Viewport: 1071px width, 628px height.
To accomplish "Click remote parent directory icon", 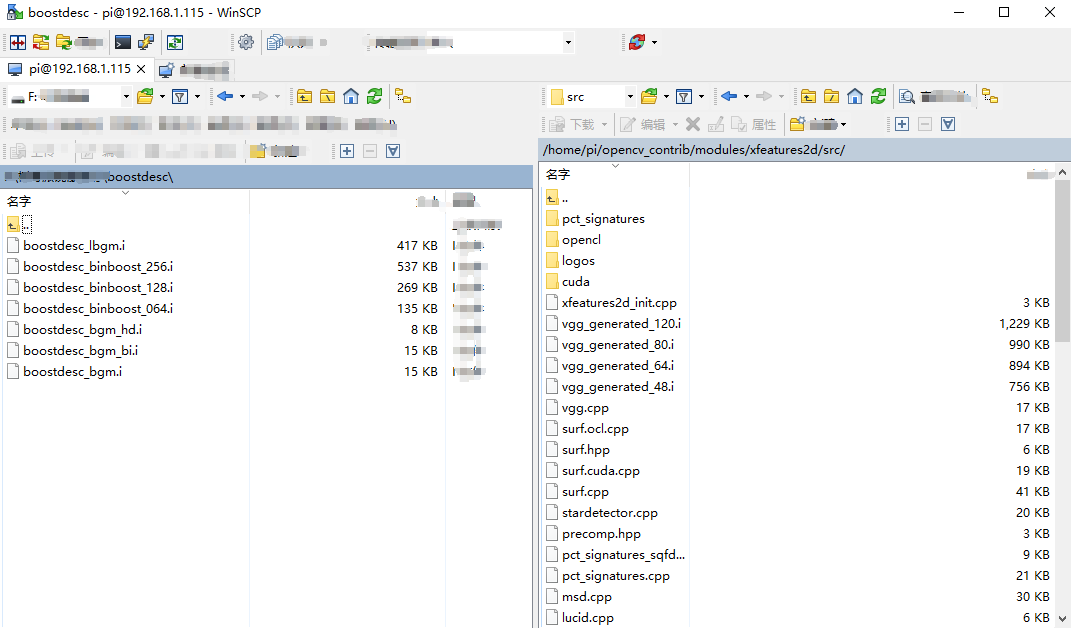I will [808, 96].
